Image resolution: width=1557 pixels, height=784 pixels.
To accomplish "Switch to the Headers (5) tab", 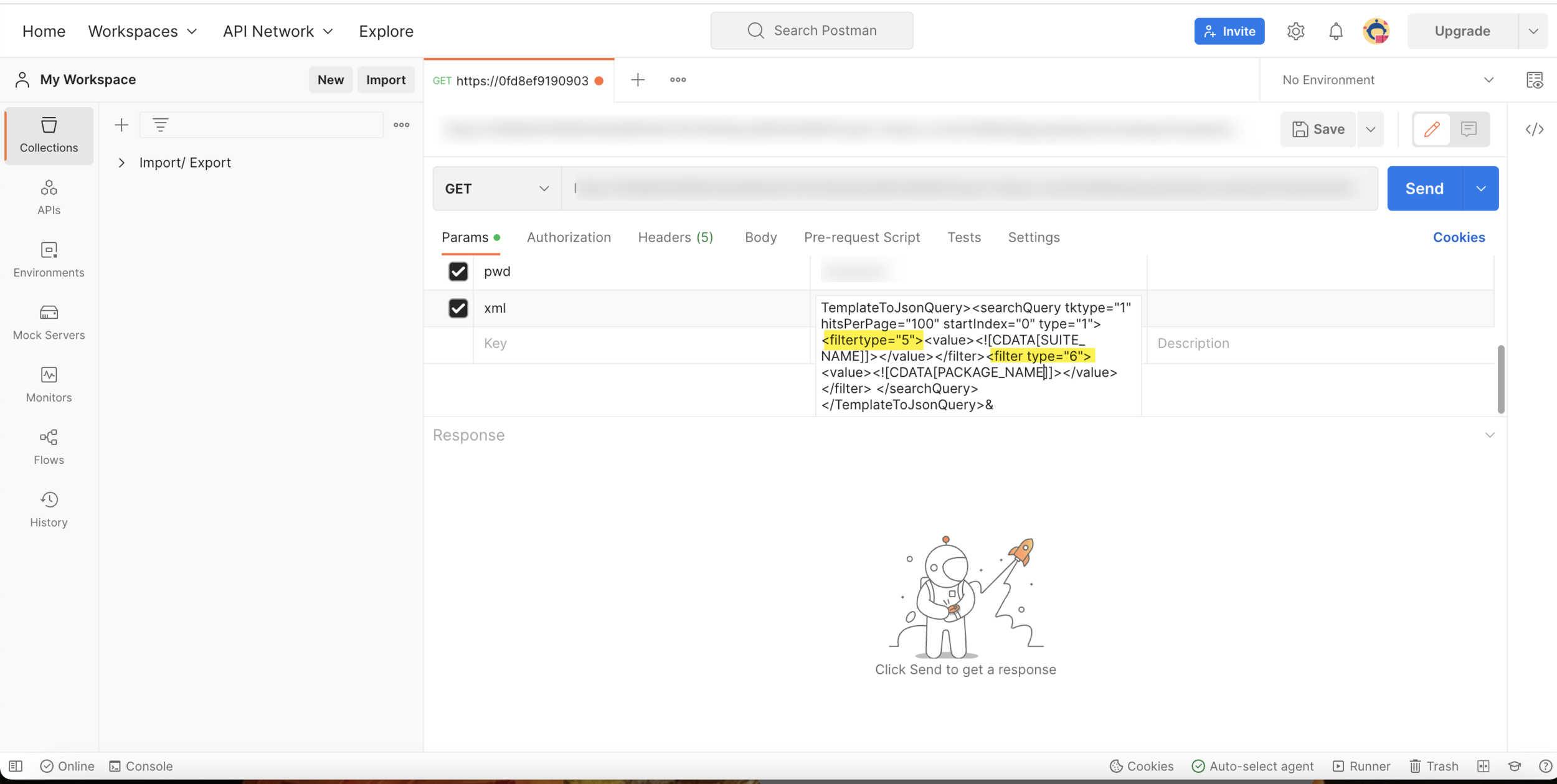I will [675, 237].
